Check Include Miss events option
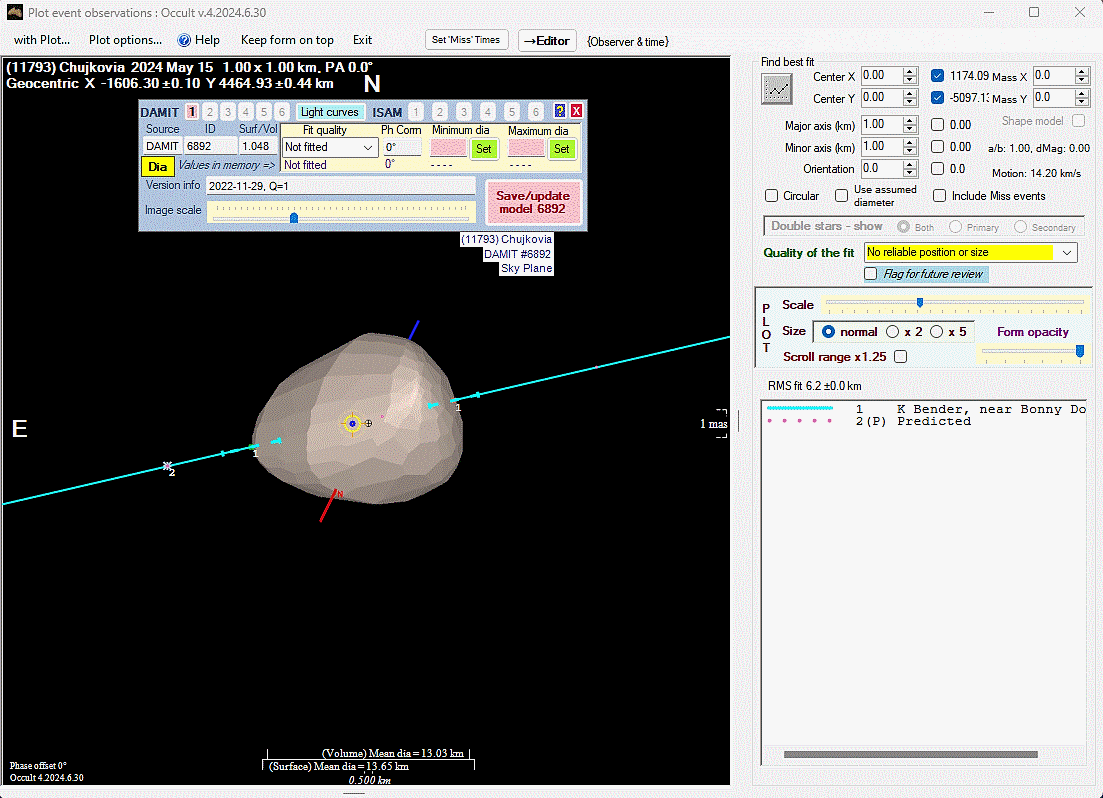 [x=940, y=196]
